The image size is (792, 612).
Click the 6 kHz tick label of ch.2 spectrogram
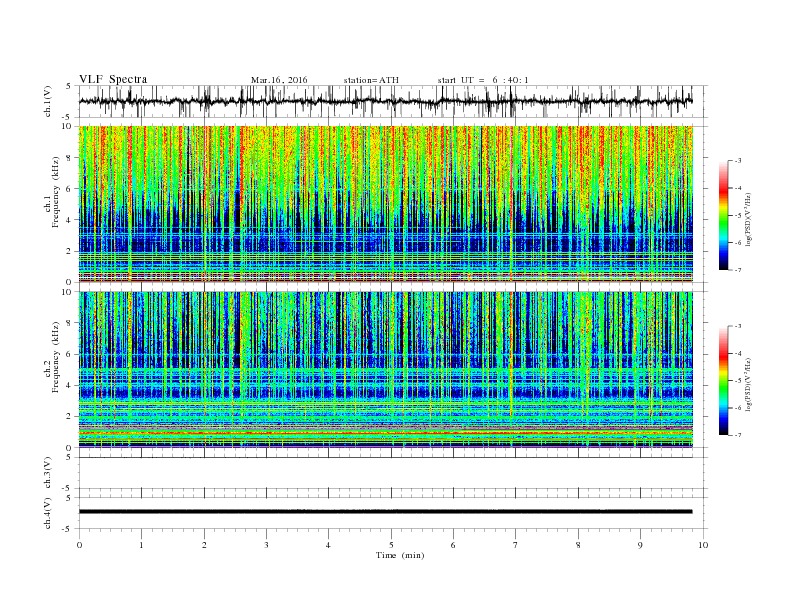coord(69,354)
